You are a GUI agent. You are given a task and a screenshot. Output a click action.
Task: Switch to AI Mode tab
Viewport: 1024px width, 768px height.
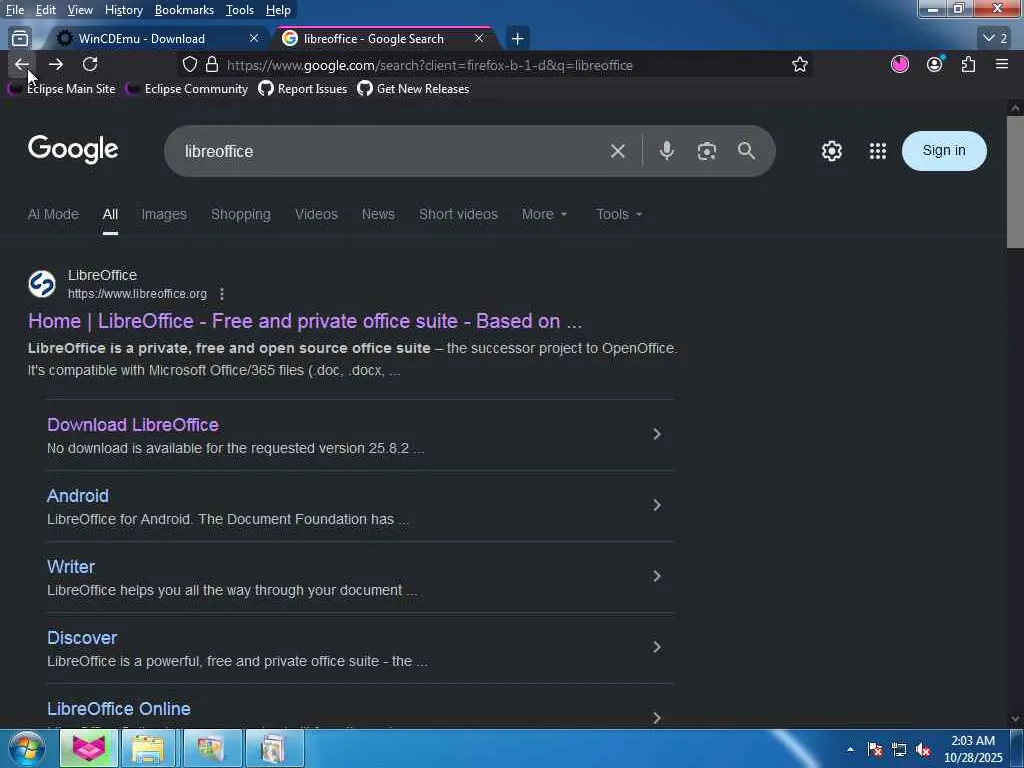click(x=53, y=214)
